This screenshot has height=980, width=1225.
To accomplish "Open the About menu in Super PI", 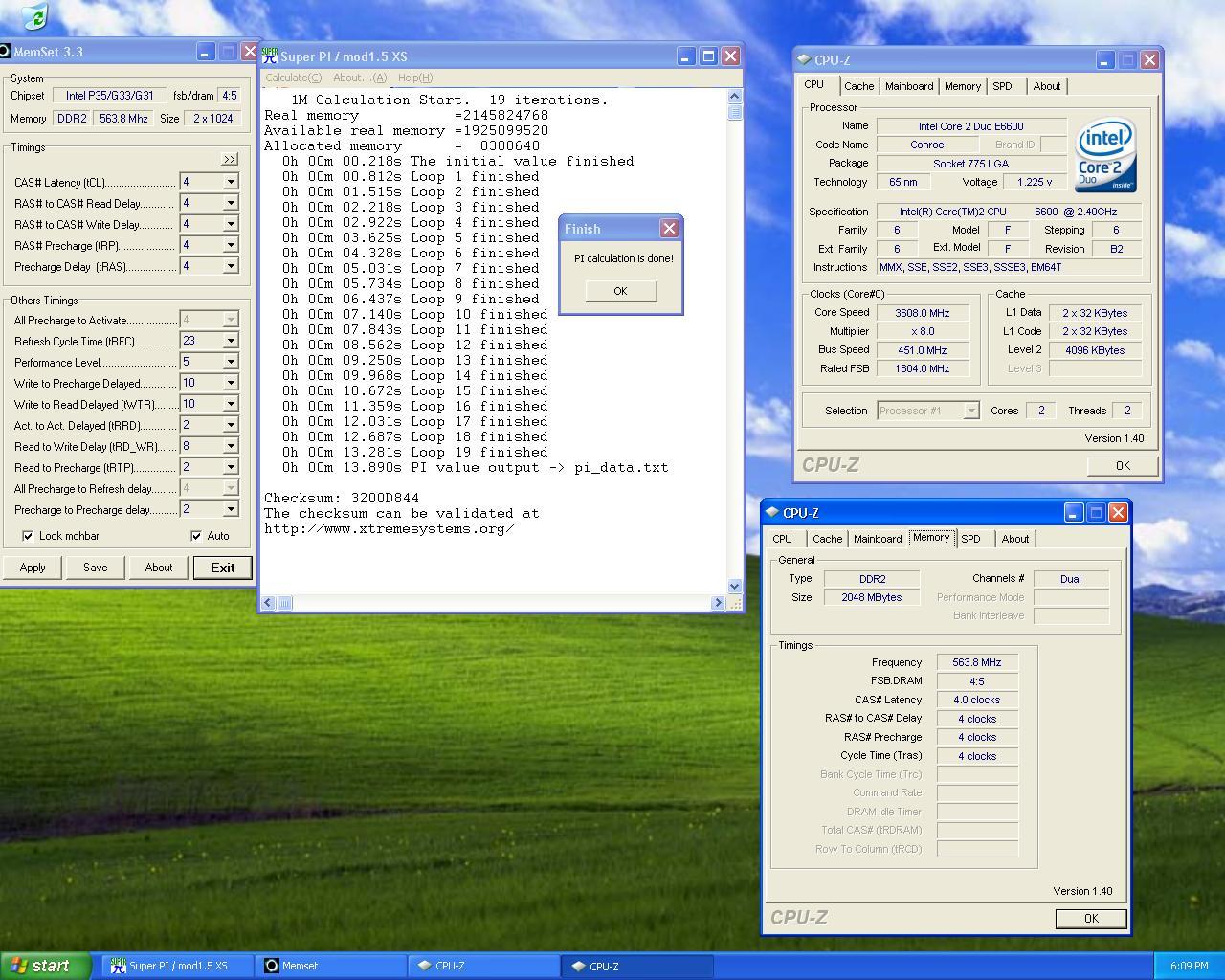I will click(360, 78).
